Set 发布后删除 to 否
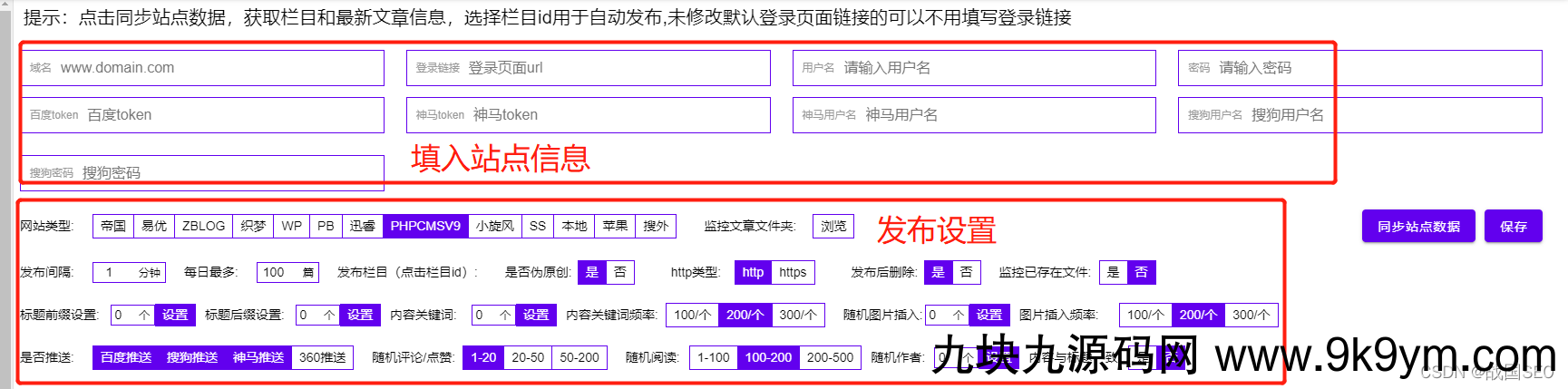 click(966, 272)
